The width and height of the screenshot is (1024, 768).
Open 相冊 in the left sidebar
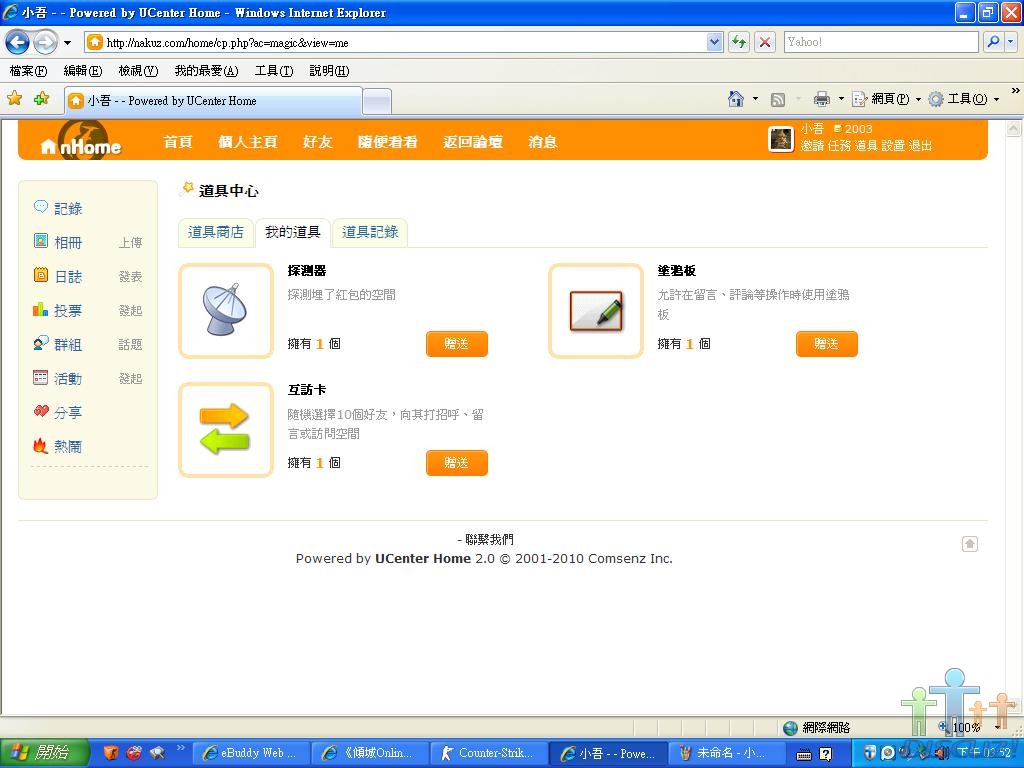pyautogui.click(x=68, y=243)
